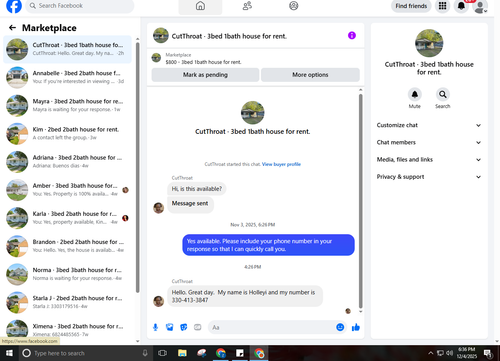Mute the conversation with bell icon
The width and height of the screenshot is (500, 361).
click(415, 95)
